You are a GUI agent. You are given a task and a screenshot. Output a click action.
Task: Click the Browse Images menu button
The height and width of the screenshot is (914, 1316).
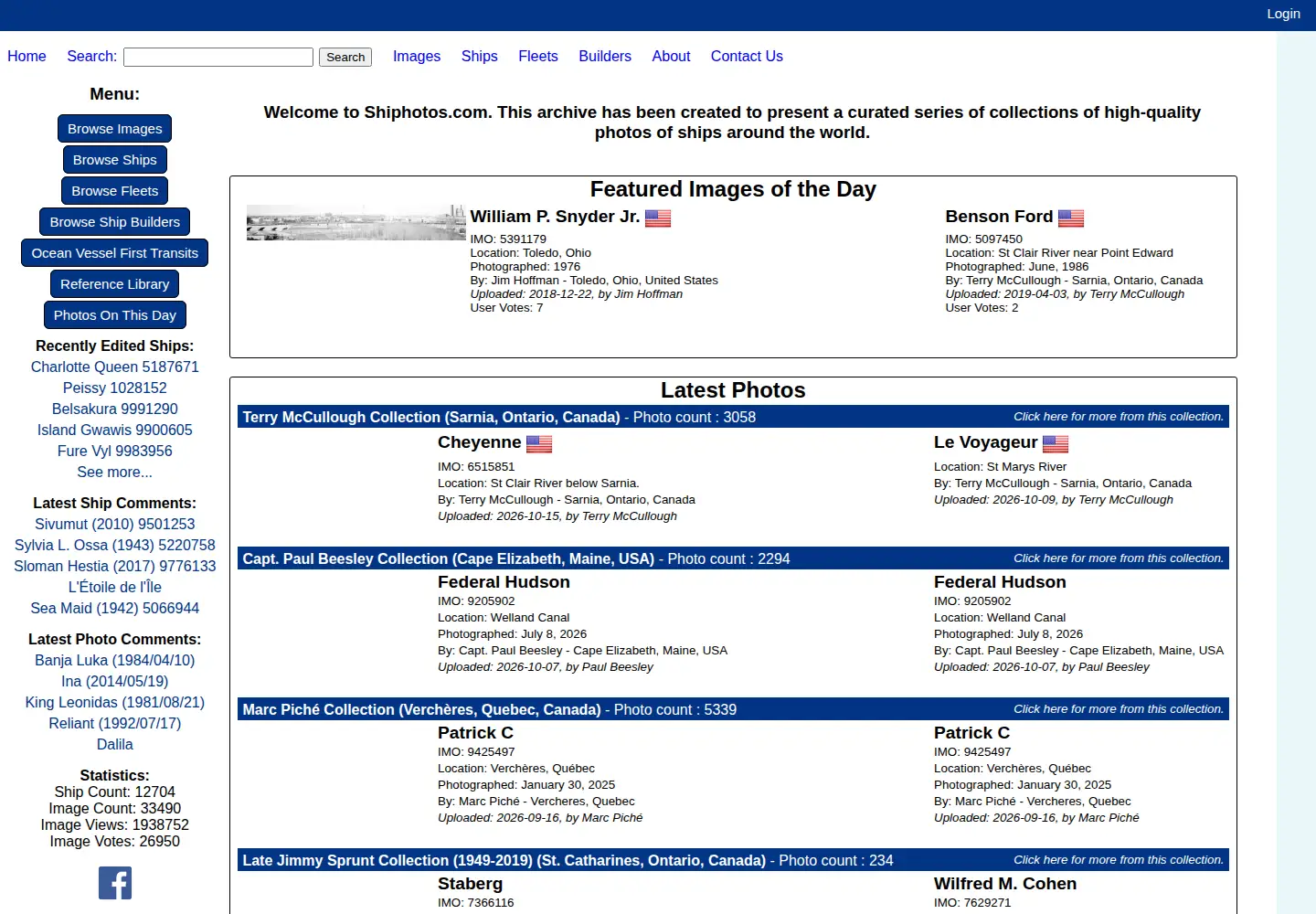115,129
